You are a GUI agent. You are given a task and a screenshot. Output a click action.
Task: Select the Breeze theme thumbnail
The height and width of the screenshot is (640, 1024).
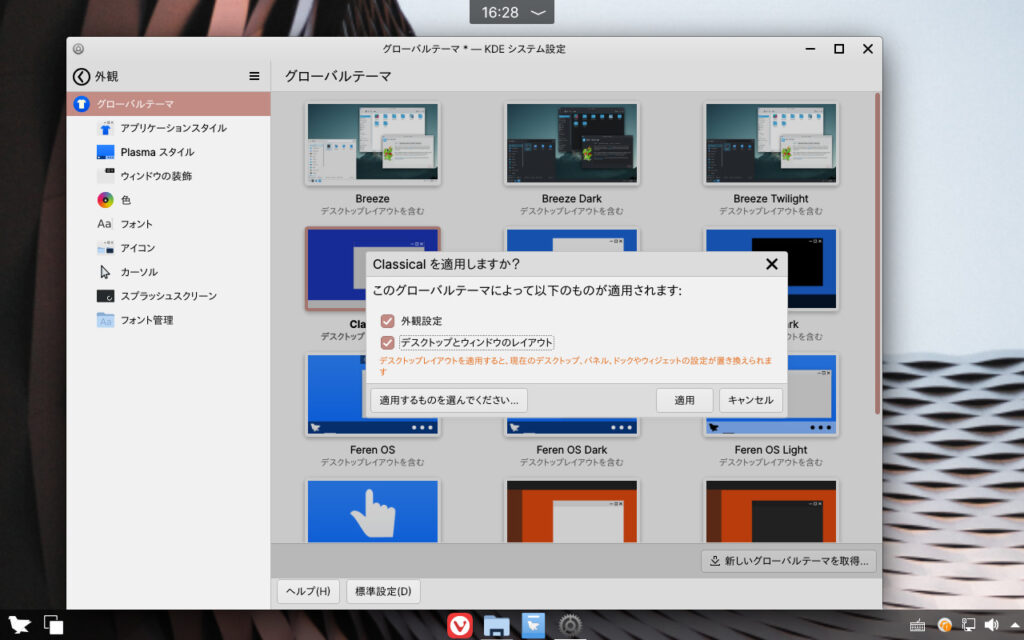coord(372,143)
